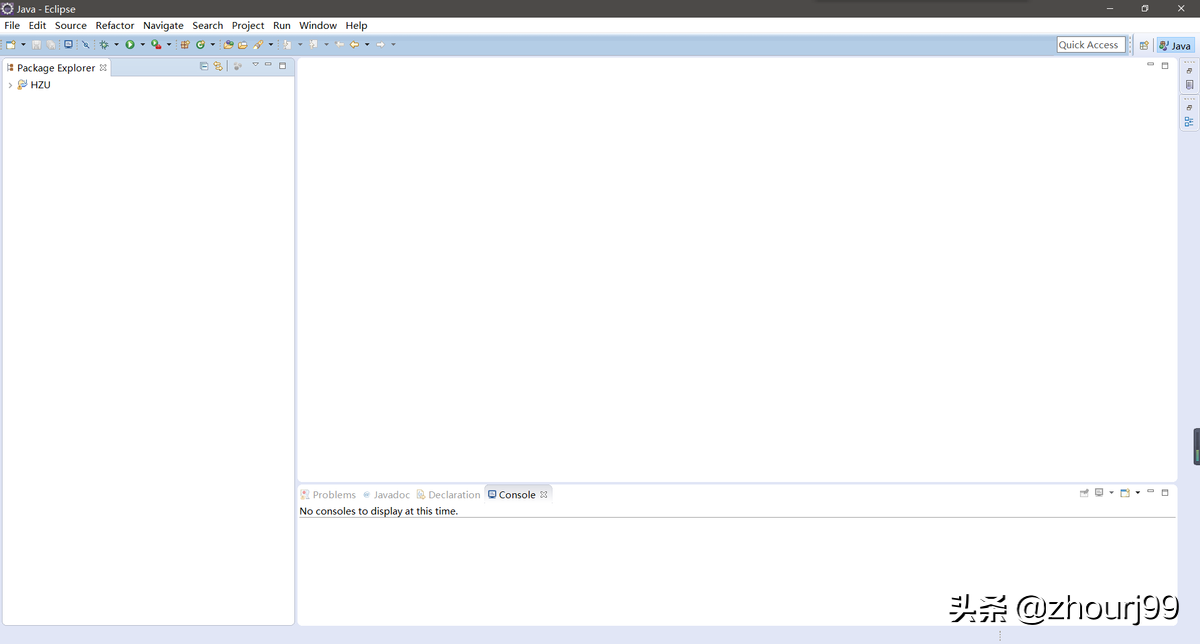
Task: Switch to the Declaration tab
Action: [448, 495]
